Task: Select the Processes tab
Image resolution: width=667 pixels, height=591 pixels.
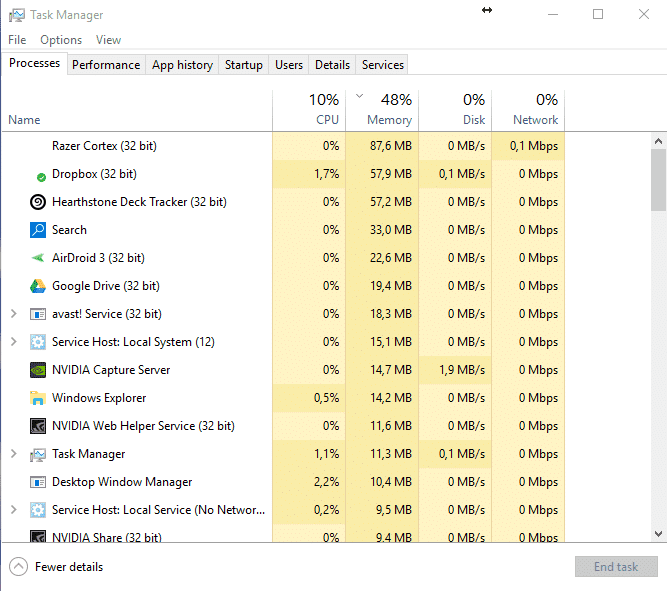Action: point(34,63)
